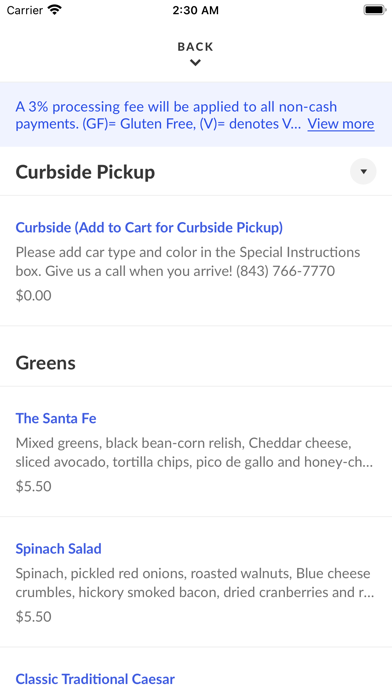Select the Curbside Pickup section heading
Image resolution: width=392 pixels, height=696 pixels.
(85, 172)
